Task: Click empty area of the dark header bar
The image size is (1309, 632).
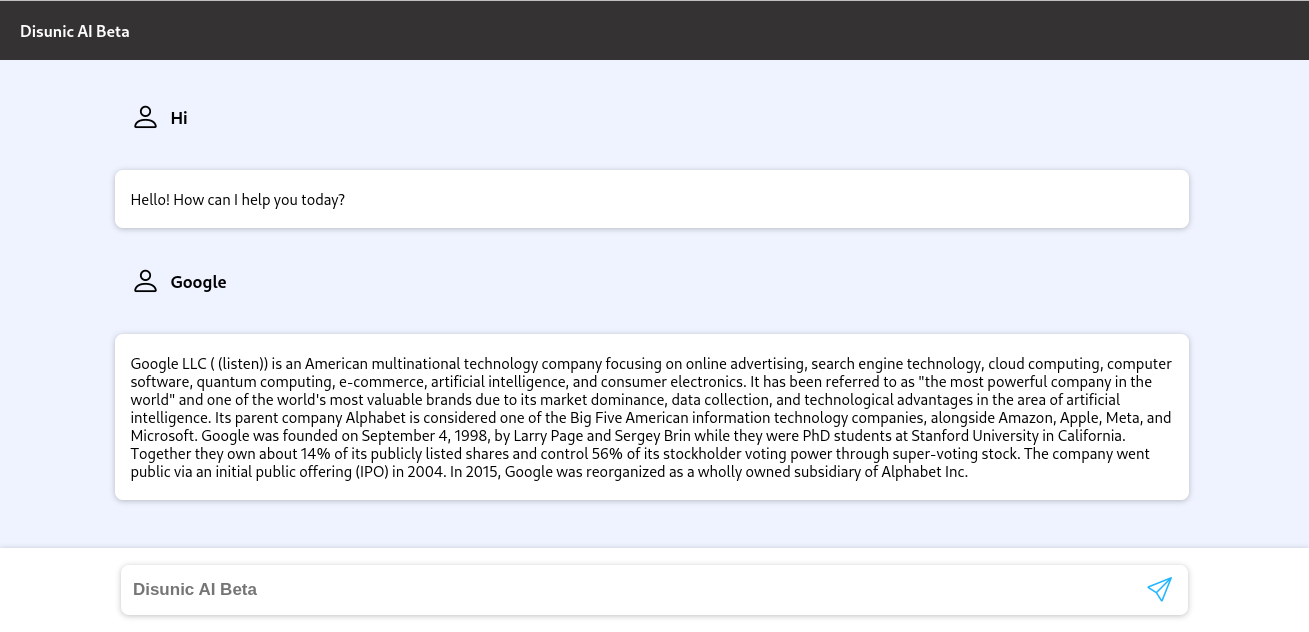Action: [700, 31]
